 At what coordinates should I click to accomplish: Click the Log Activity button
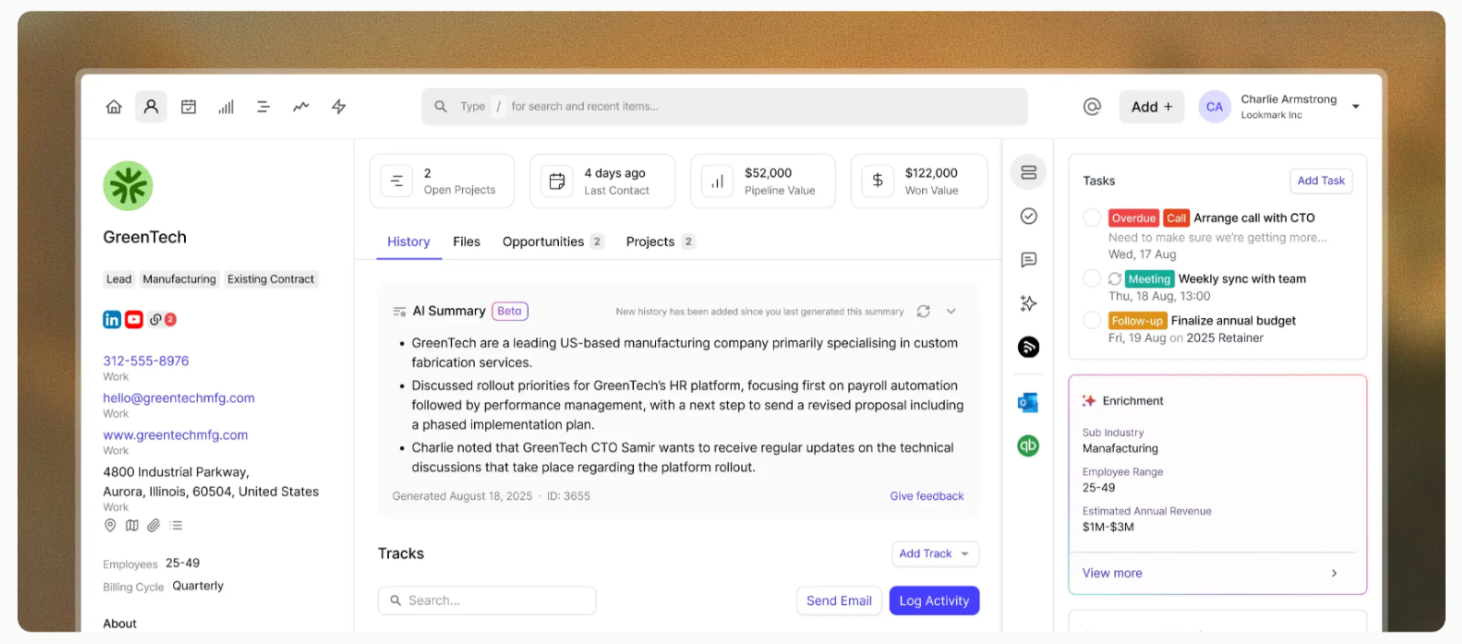pyautogui.click(x=934, y=601)
